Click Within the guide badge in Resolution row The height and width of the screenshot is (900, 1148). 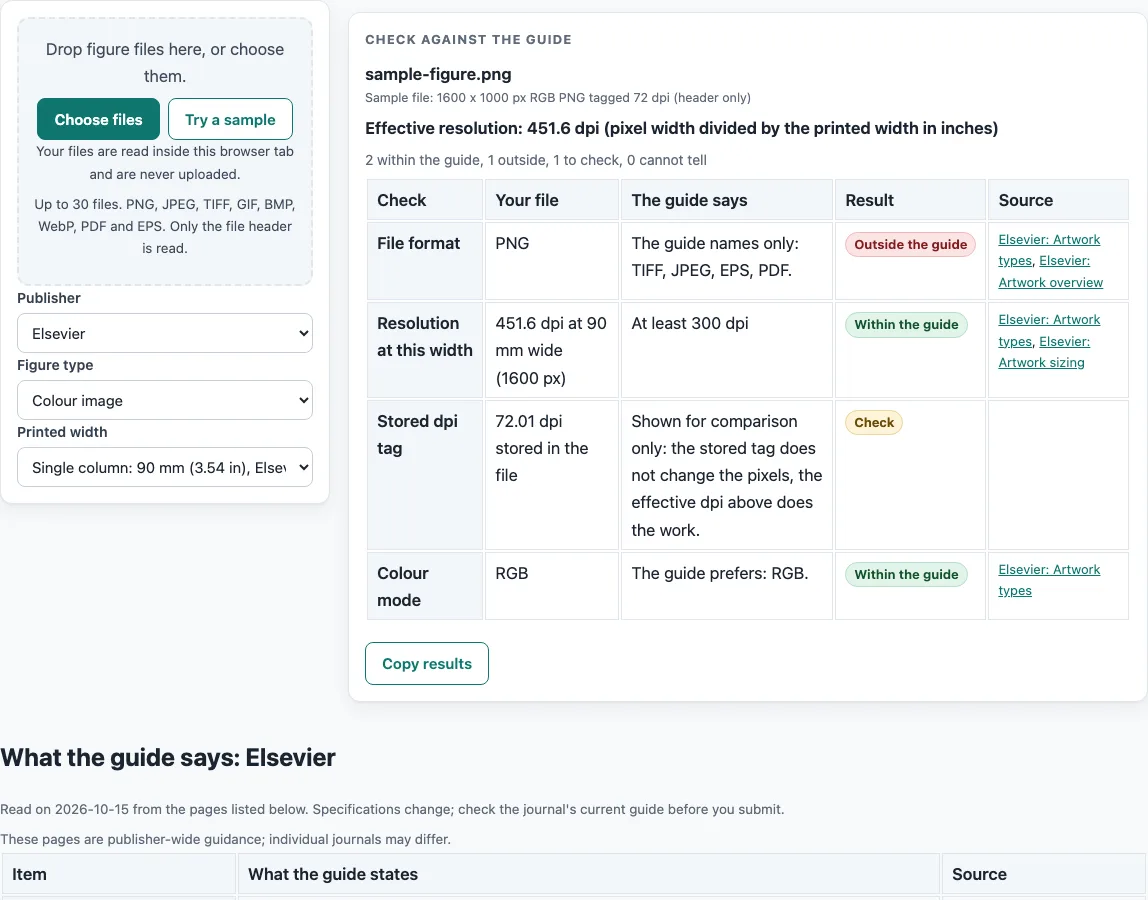click(906, 324)
